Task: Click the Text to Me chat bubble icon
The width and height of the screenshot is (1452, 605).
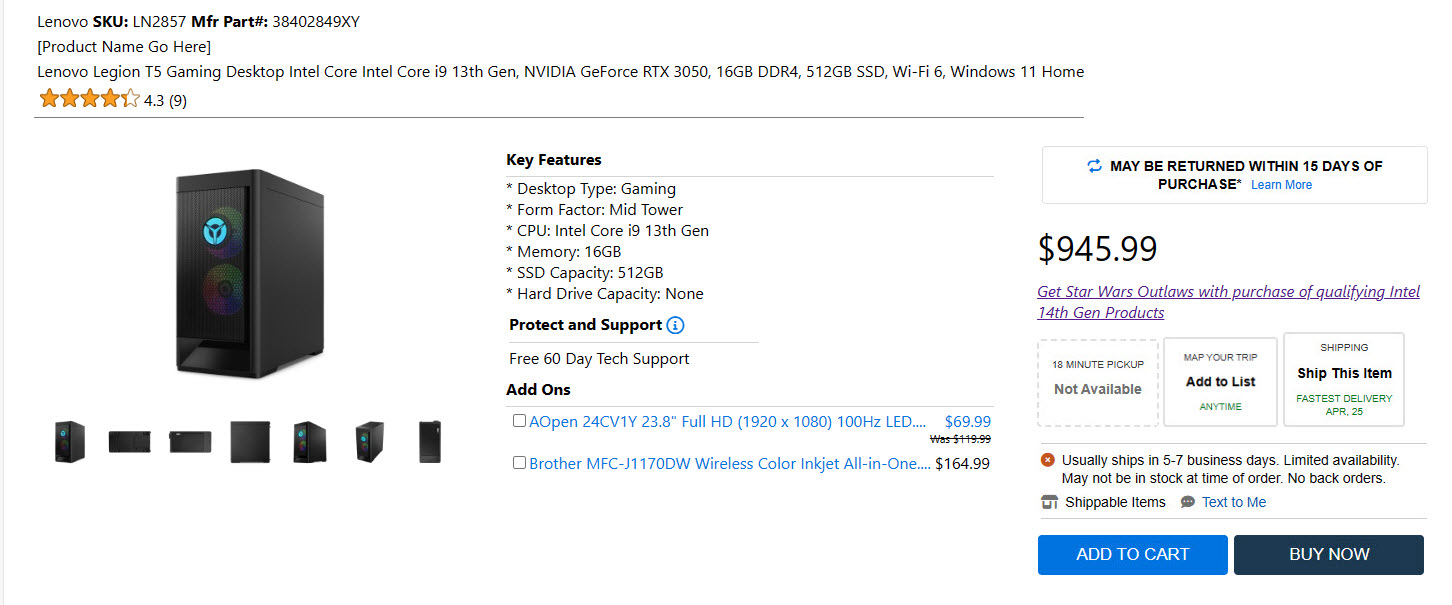Action: click(1187, 502)
